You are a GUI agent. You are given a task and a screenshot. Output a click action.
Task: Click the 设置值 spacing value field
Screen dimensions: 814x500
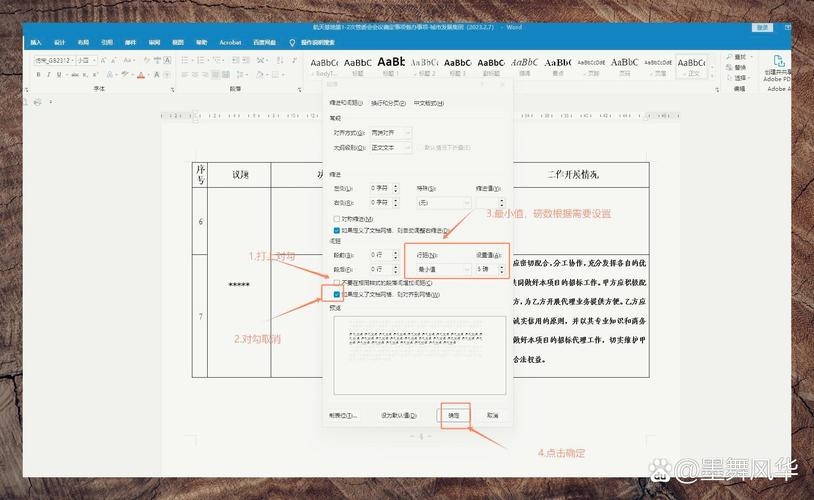pyautogui.click(x=486, y=269)
